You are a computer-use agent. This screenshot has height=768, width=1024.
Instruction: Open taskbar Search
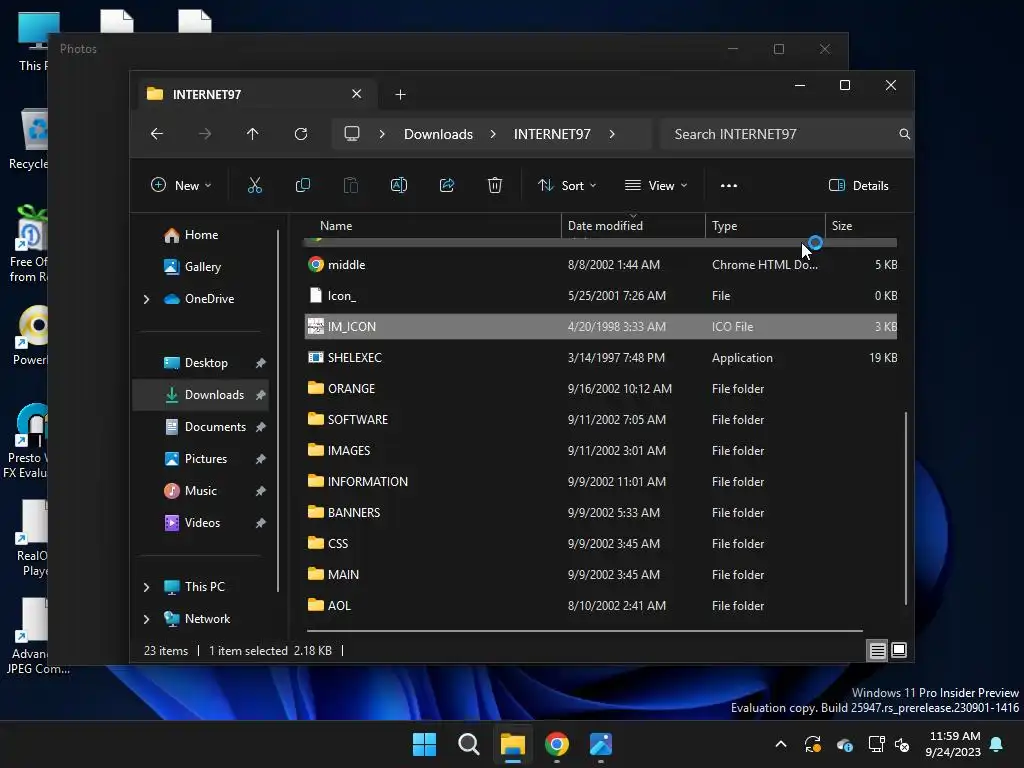pyautogui.click(x=469, y=744)
